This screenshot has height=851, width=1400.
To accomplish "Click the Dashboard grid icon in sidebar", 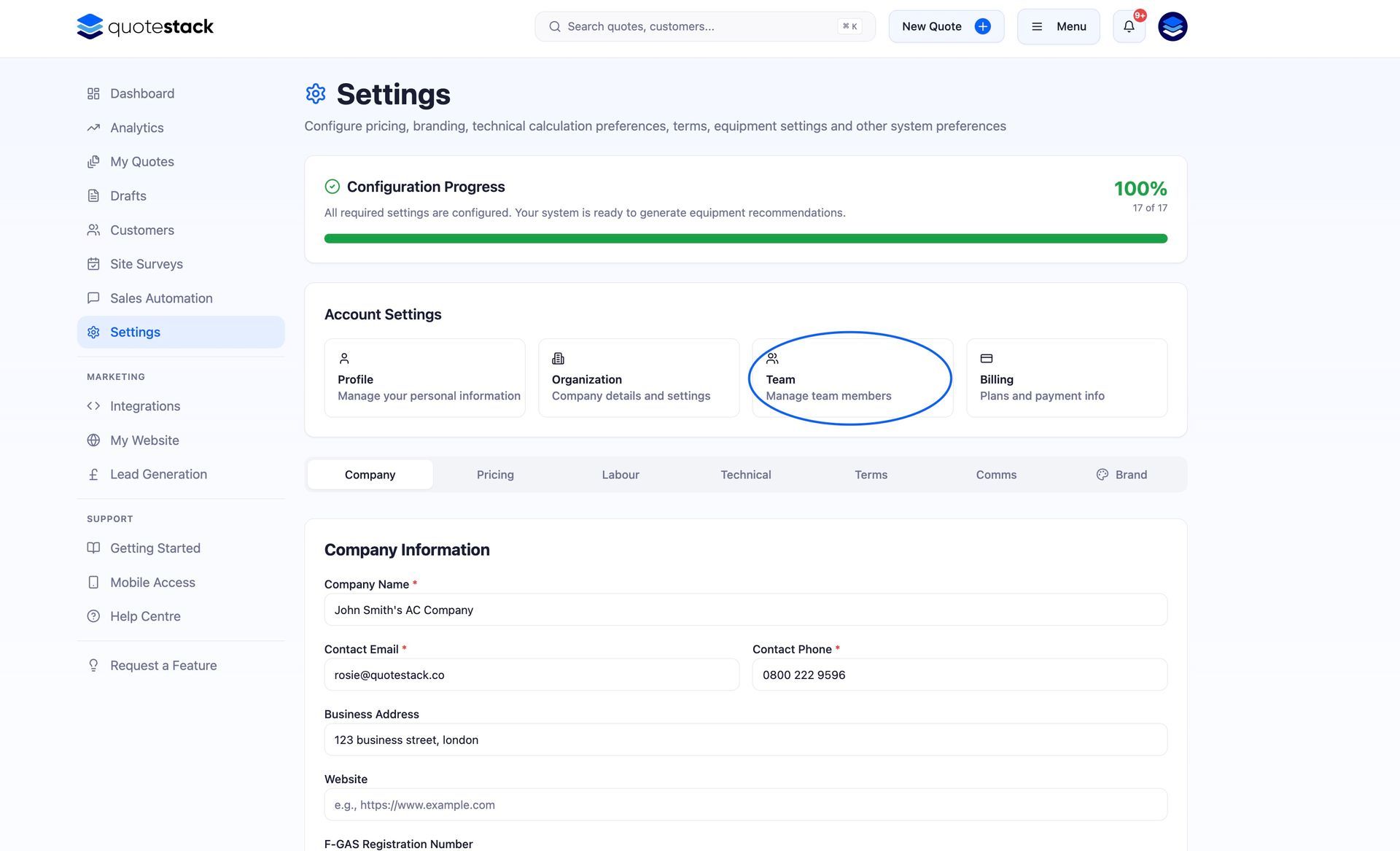I will click(93, 94).
